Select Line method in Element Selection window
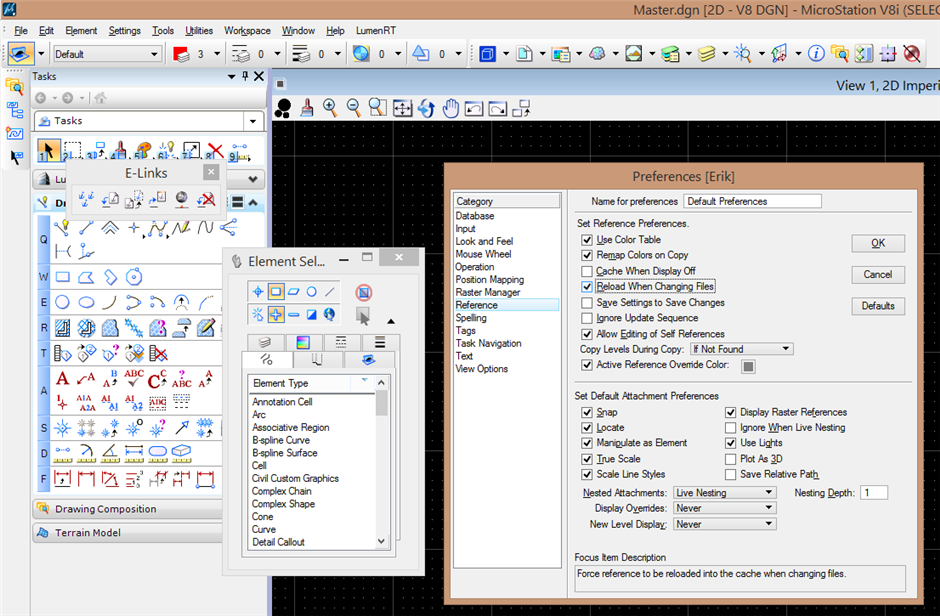This screenshot has width=940, height=616. pyautogui.click(x=330, y=292)
